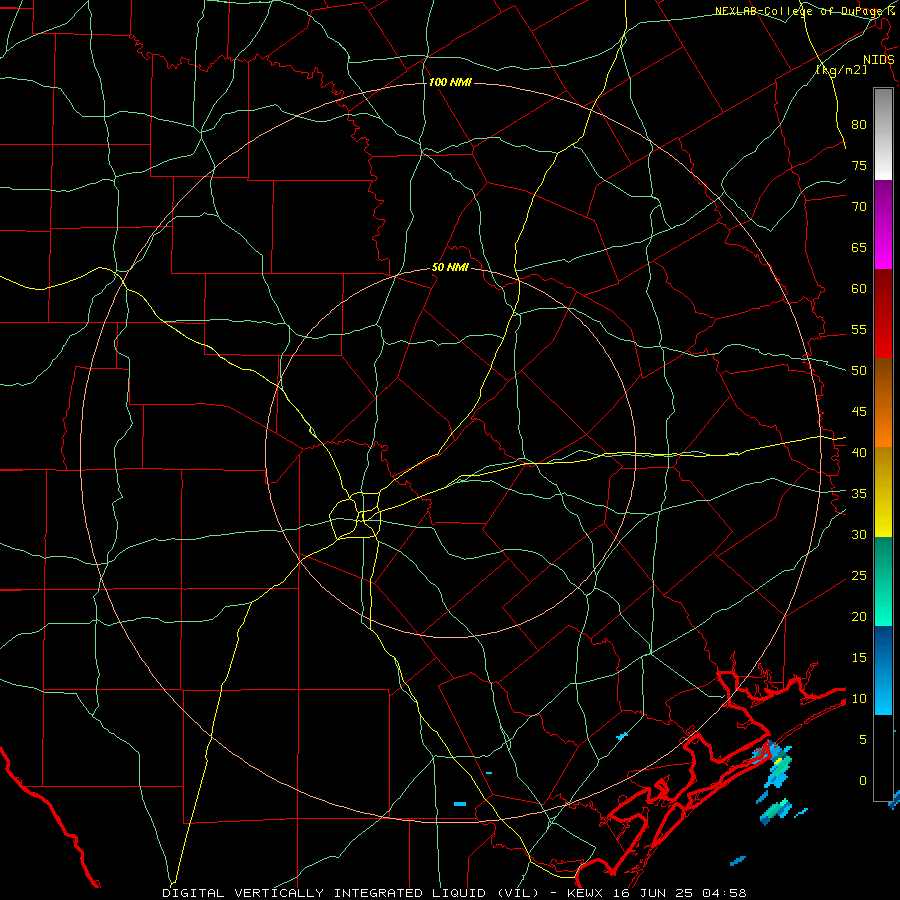Click the offshore echo cluster with yellow core
Screen dimensions: 900x900
coord(775,765)
